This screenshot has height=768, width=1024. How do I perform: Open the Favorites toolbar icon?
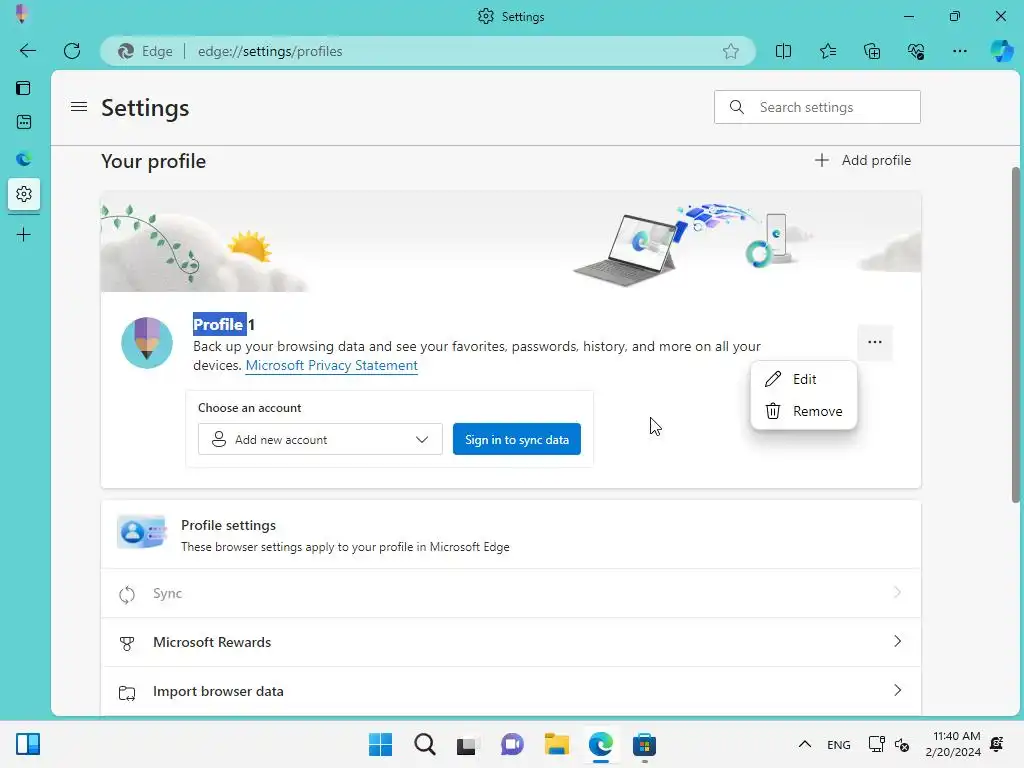coord(827,51)
